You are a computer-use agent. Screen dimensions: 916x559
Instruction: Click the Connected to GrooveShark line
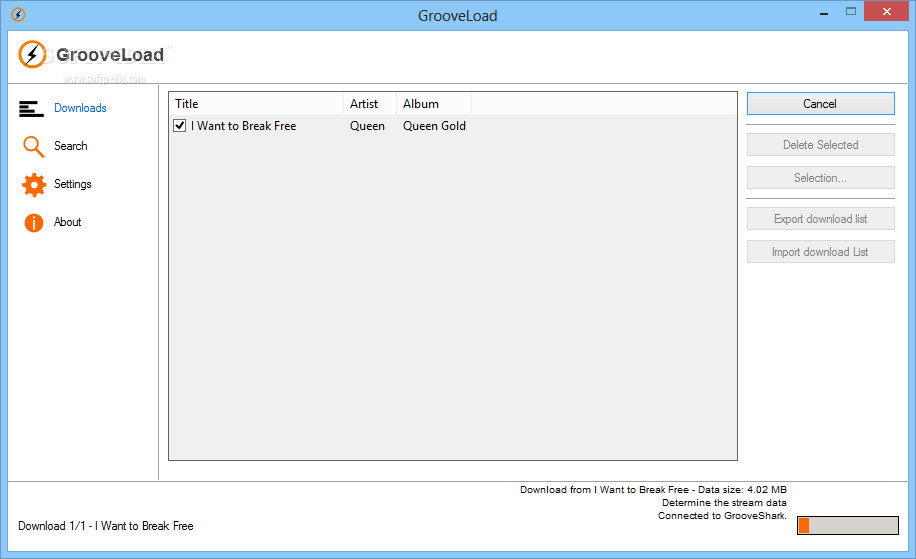pos(722,515)
